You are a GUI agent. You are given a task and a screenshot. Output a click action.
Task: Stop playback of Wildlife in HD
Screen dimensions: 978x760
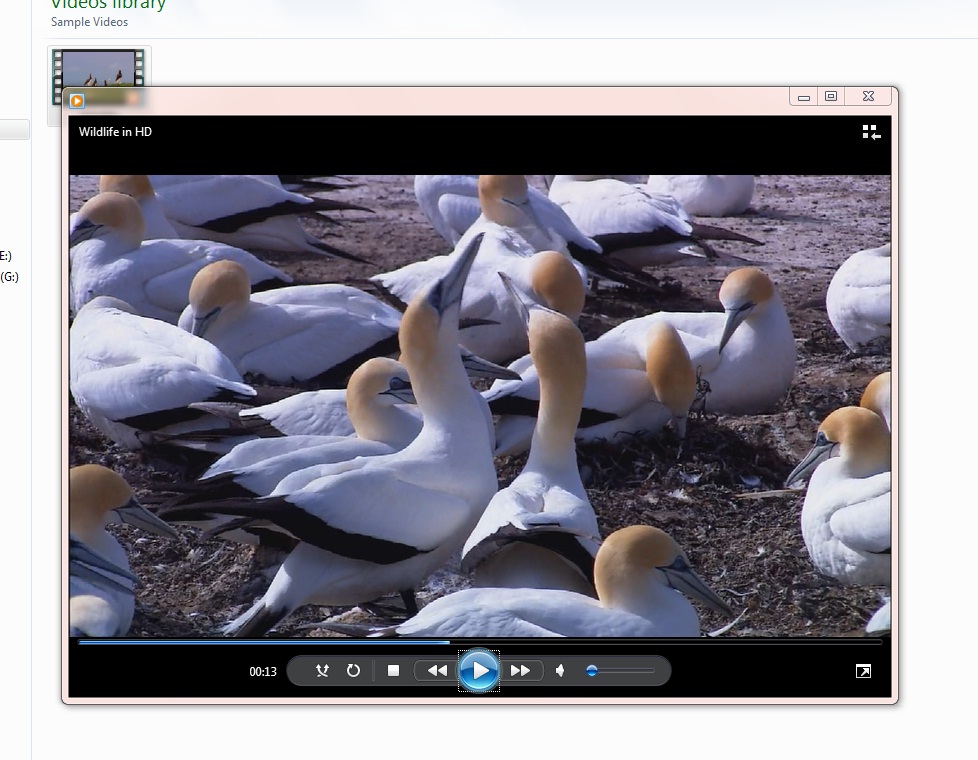pos(393,671)
